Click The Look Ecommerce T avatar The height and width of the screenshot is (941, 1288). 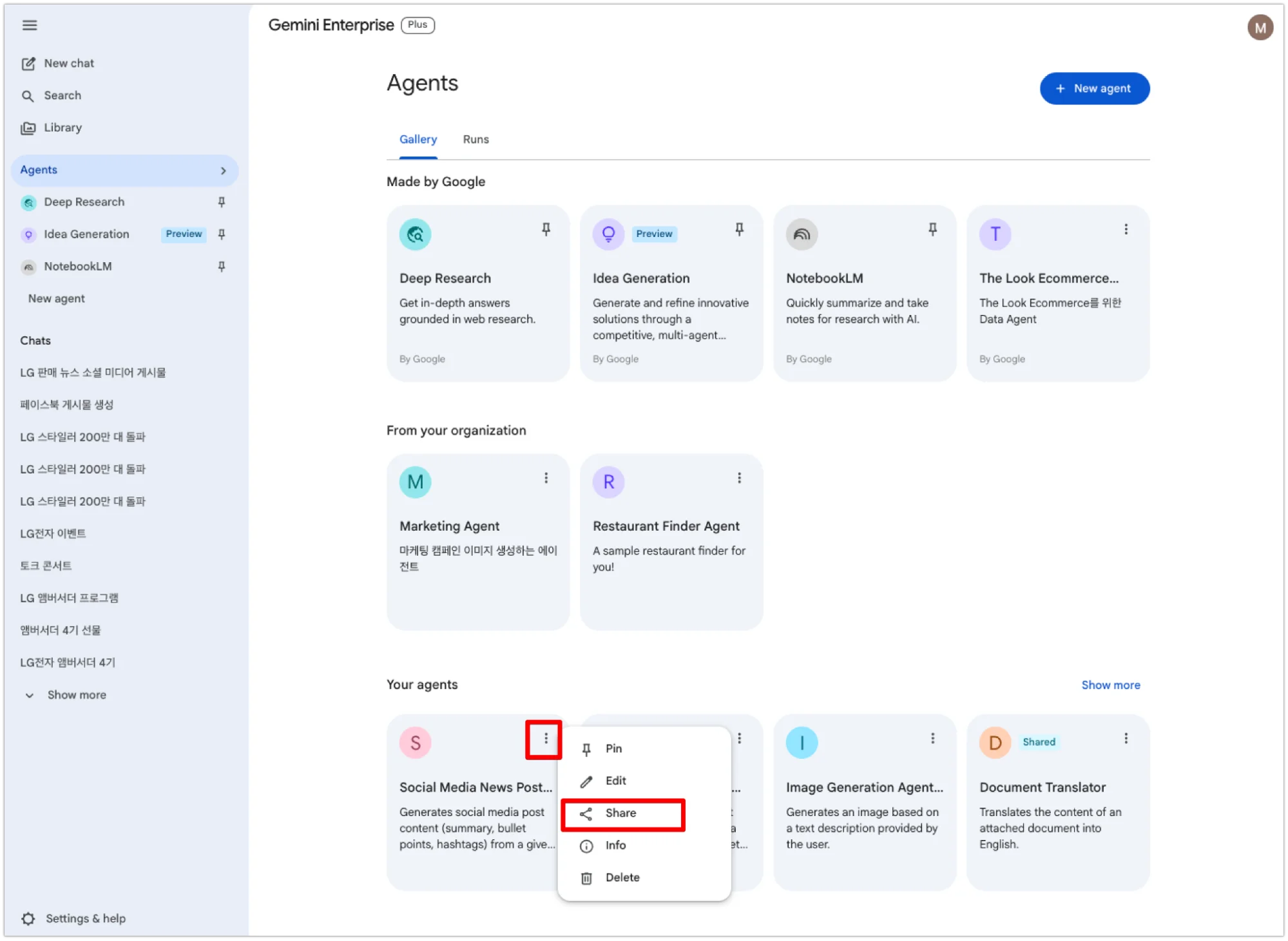pyautogui.click(x=995, y=234)
